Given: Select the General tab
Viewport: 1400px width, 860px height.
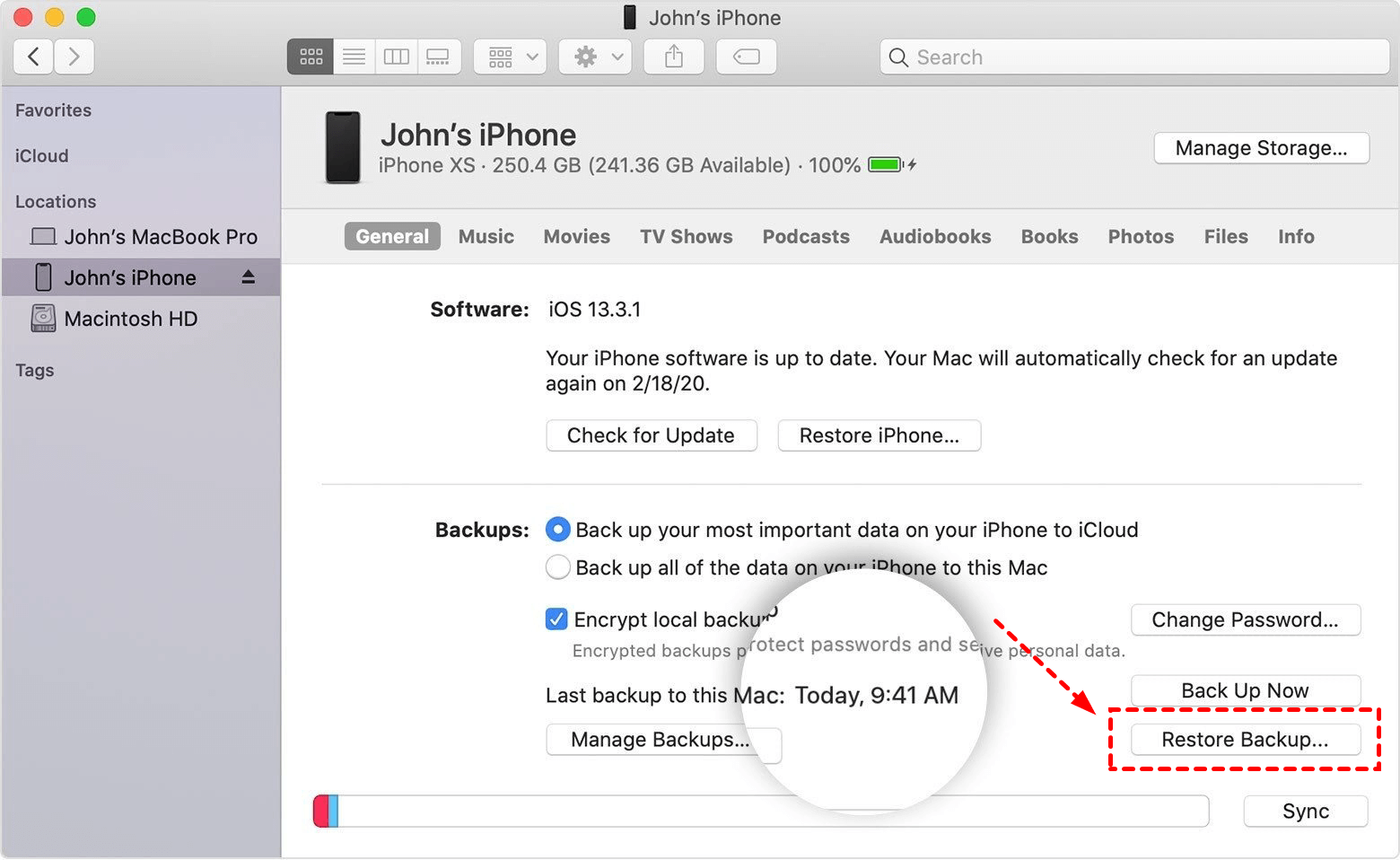Looking at the screenshot, I should coord(392,236).
